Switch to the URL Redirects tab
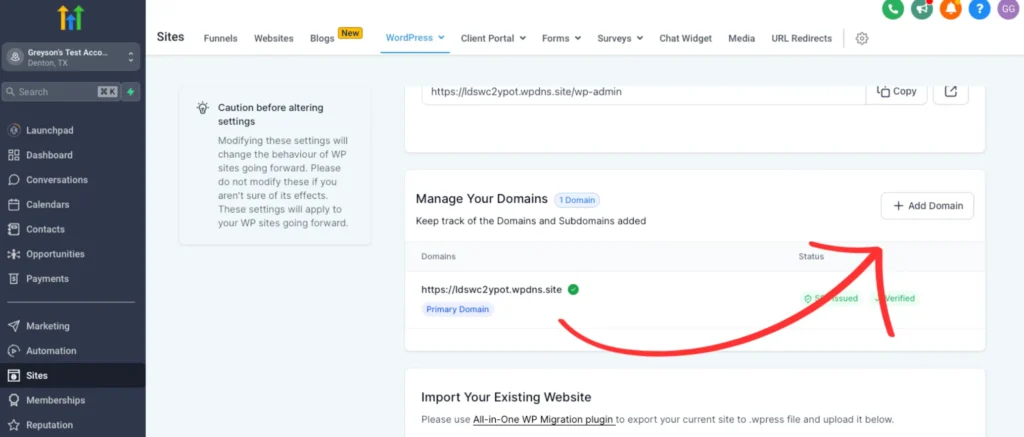 pos(802,39)
